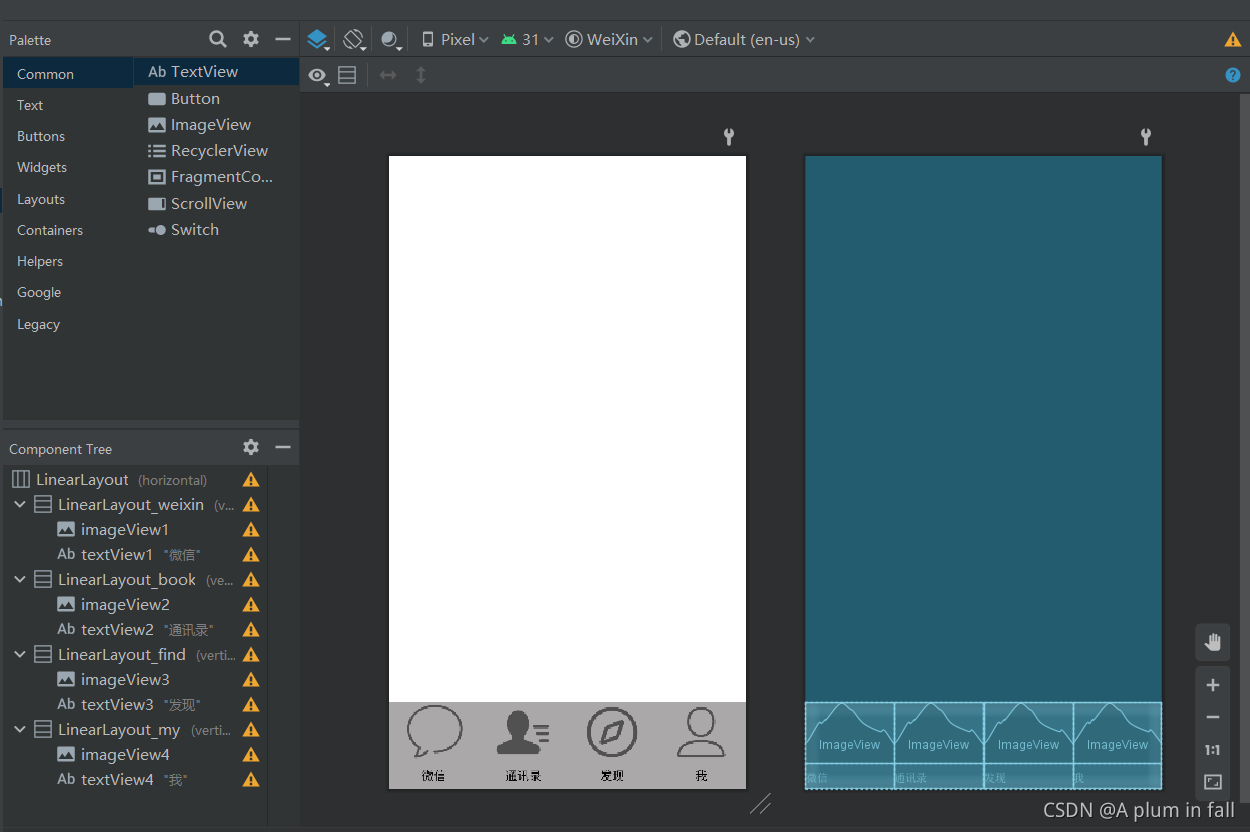Pick ScrollView from the palette
This screenshot has height=832, width=1250.
[x=216, y=203]
